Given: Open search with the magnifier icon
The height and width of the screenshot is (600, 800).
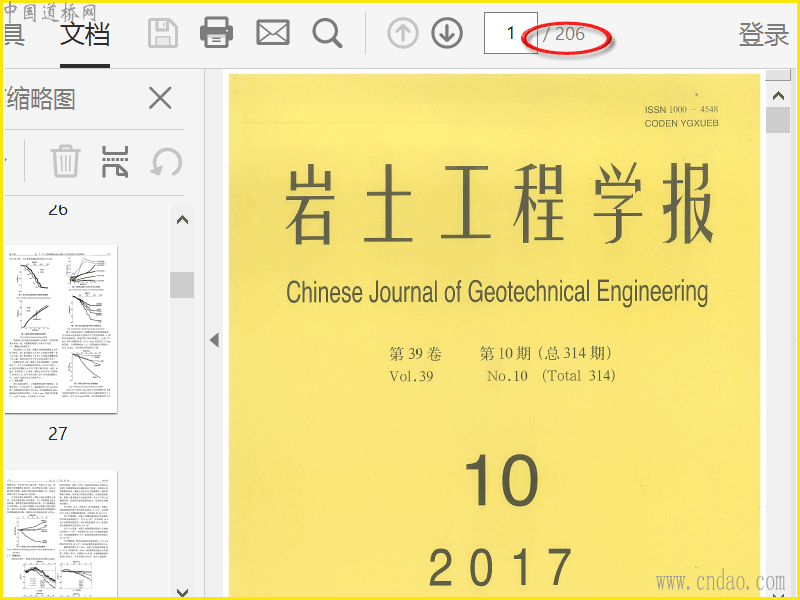Looking at the screenshot, I should 327,34.
